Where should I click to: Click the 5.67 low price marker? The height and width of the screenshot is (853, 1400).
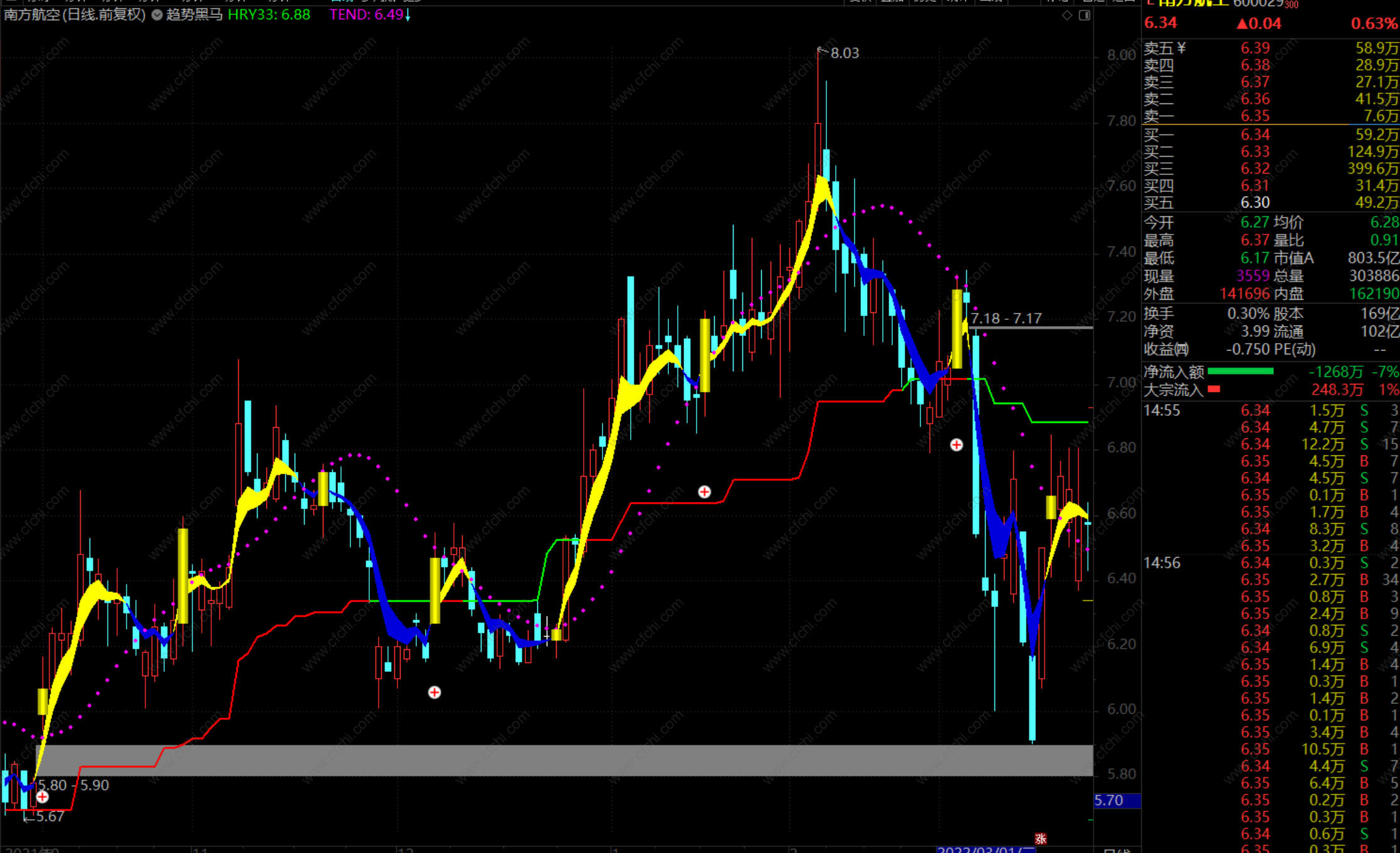pyautogui.click(x=49, y=817)
